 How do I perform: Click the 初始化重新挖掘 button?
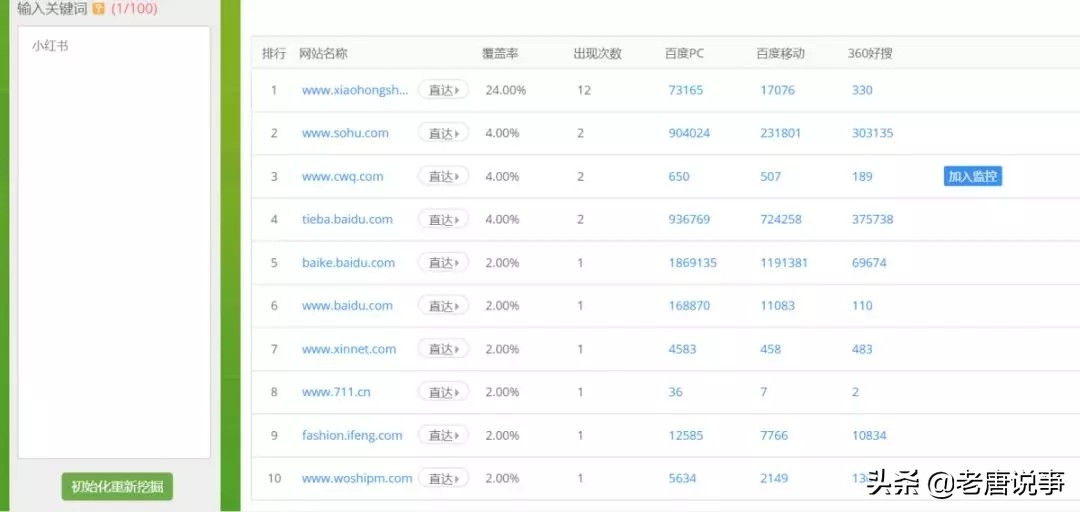tap(117, 487)
